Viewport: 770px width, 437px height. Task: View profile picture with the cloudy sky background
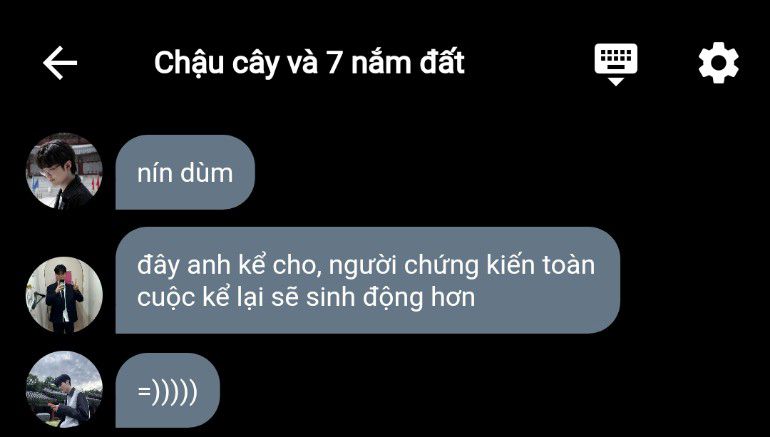click(x=64, y=389)
